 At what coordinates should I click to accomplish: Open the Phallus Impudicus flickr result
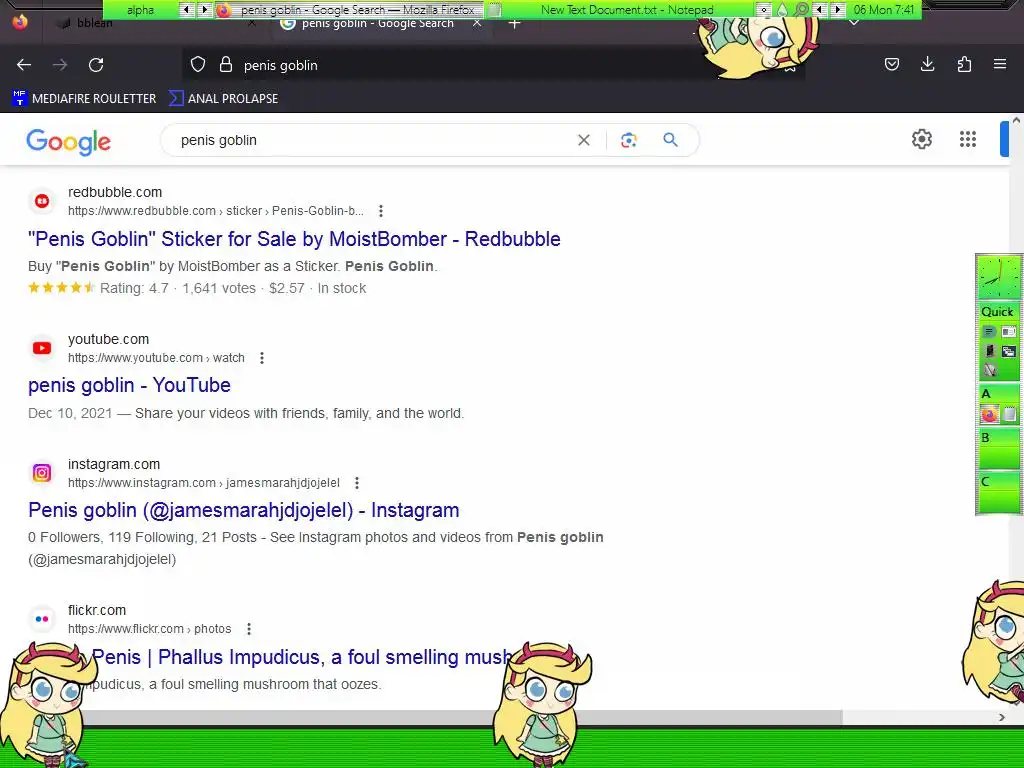pyautogui.click(x=300, y=657)
